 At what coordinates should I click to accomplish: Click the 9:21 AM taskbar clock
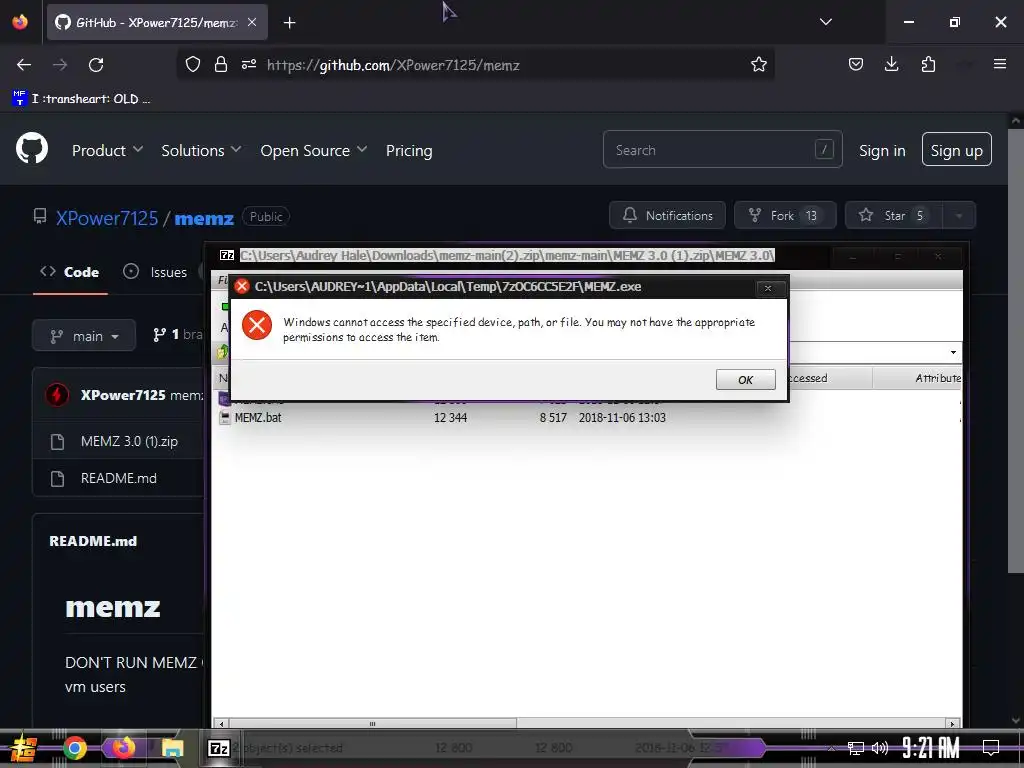click(x=931, y=748)
